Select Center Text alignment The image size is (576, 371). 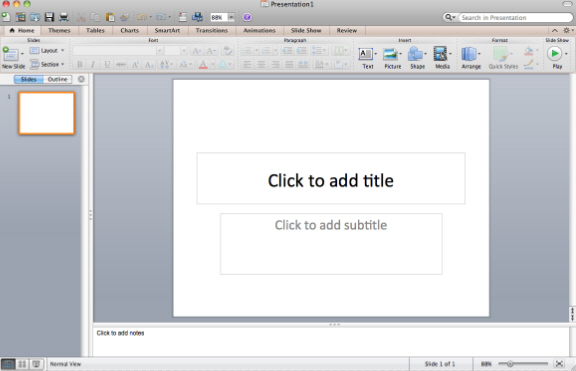(261, 65)
